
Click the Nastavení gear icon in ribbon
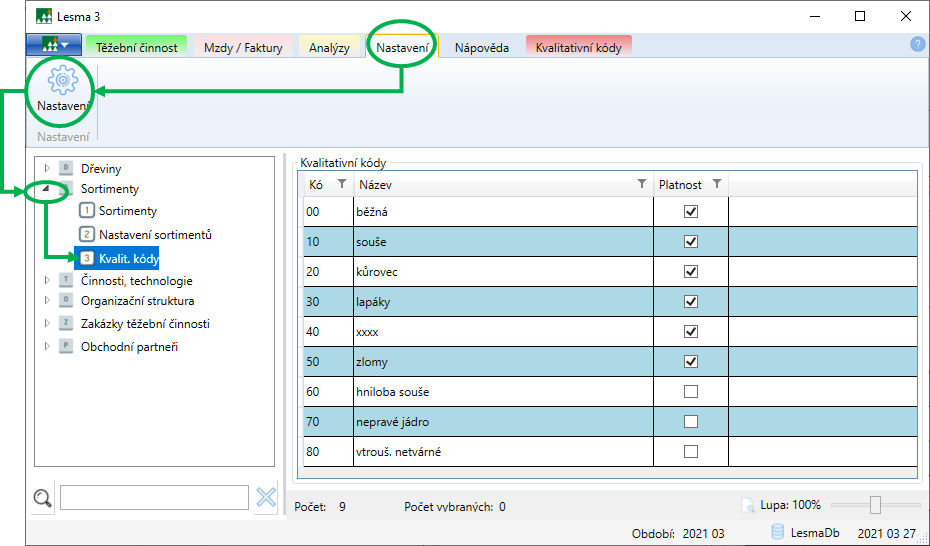pos(62,80)
